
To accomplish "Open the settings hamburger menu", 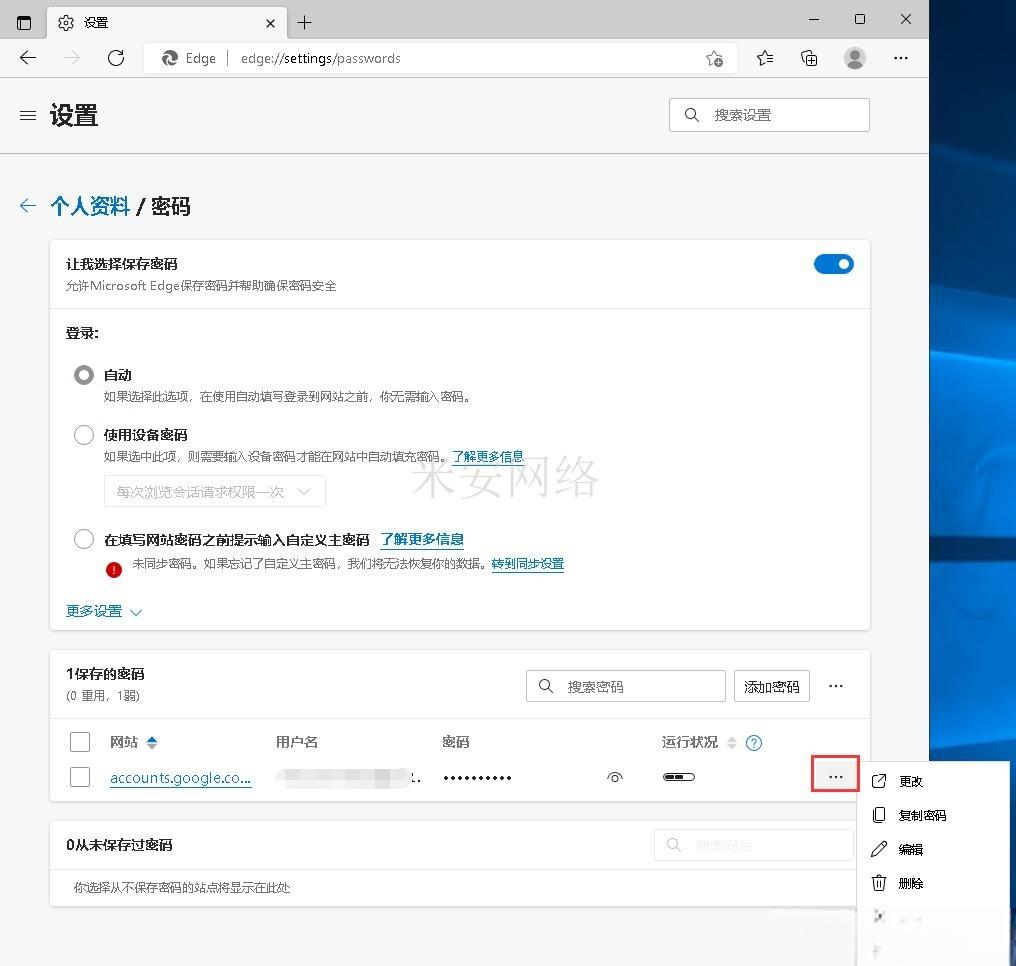I will (x=28, y=116).
